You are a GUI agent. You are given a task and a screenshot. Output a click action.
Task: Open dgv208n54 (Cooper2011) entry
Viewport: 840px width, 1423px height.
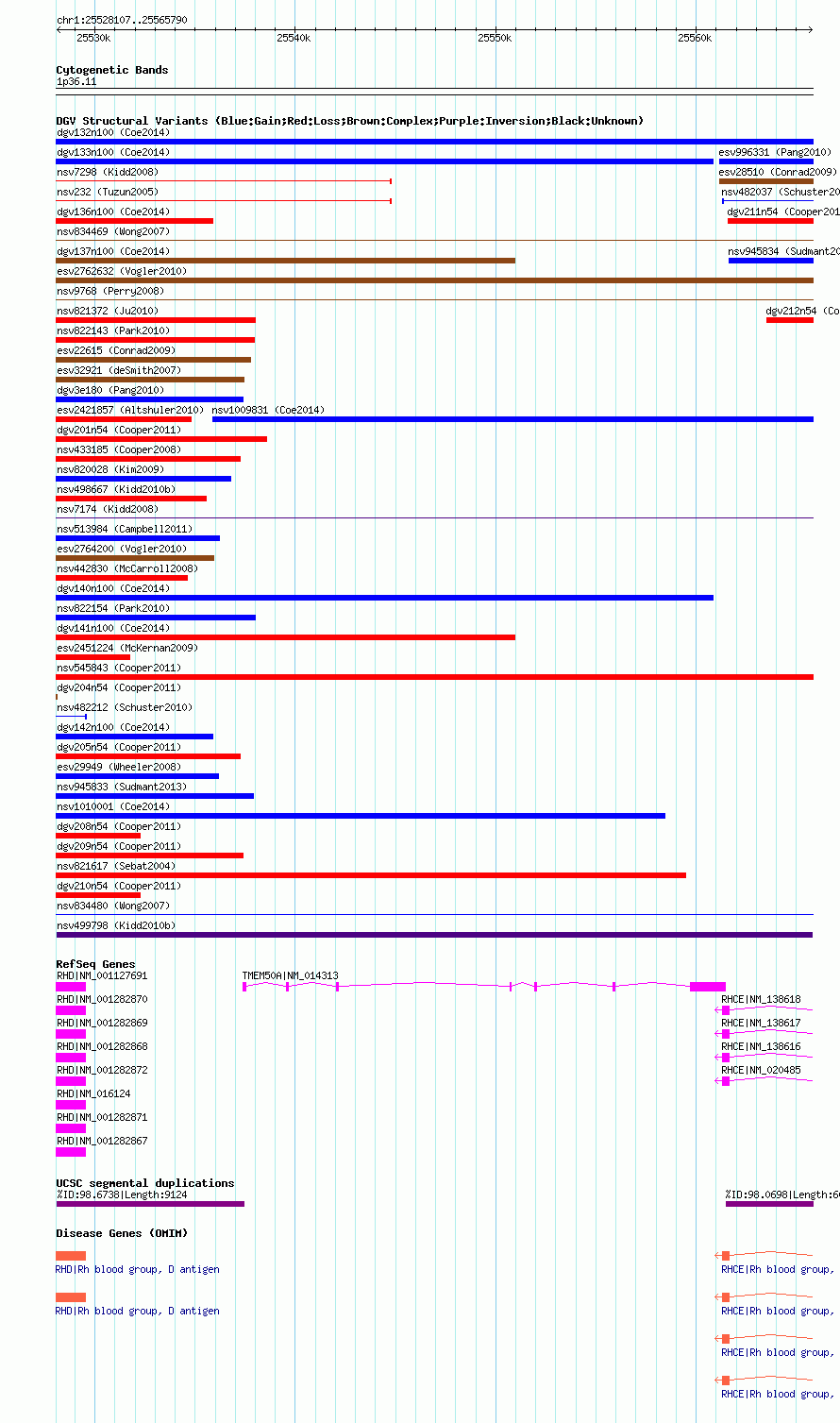tap(119, 827)
